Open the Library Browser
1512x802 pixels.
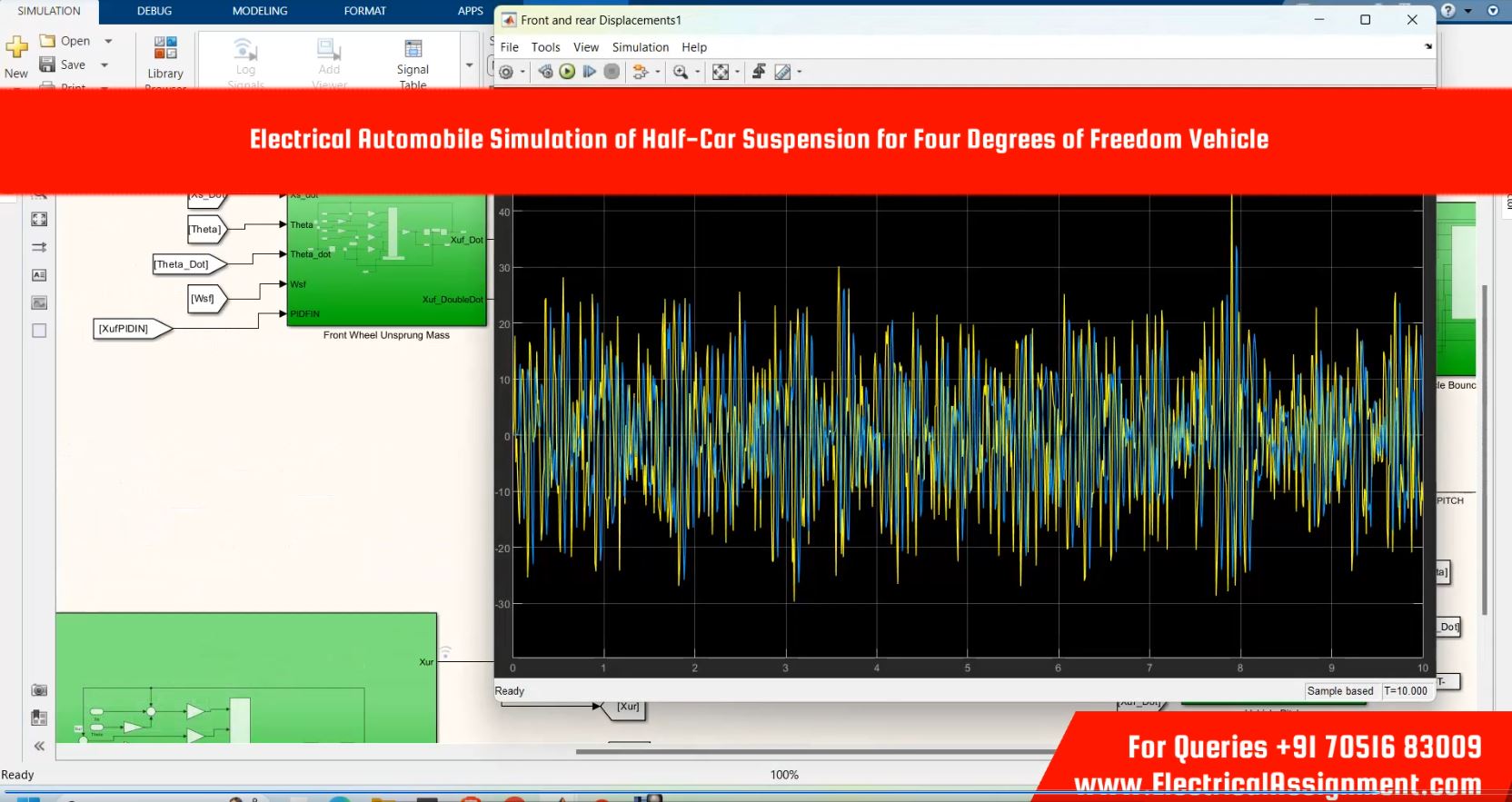[164, 58]
